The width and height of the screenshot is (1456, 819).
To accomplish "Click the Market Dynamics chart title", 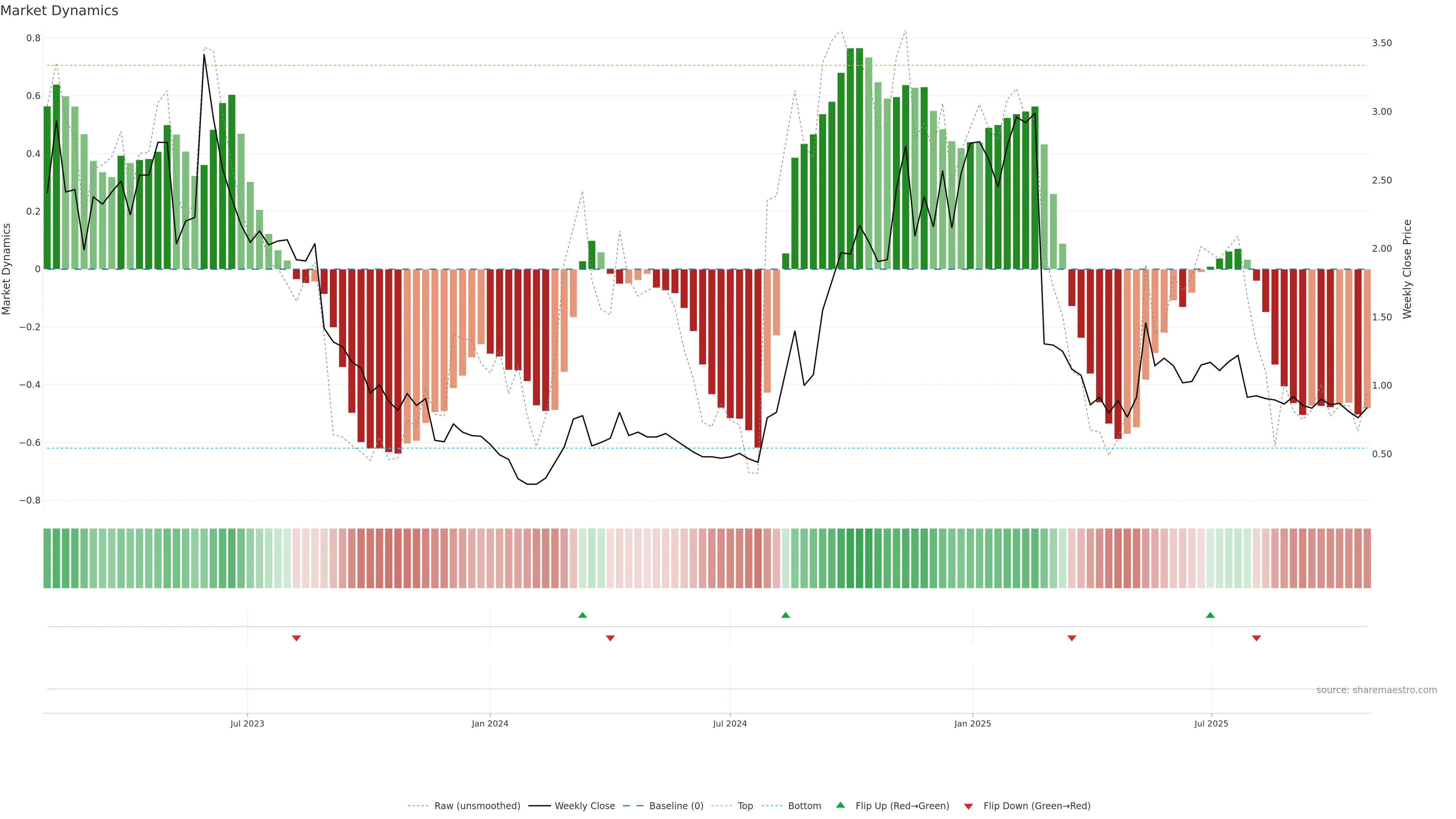I will coord(60,11).
